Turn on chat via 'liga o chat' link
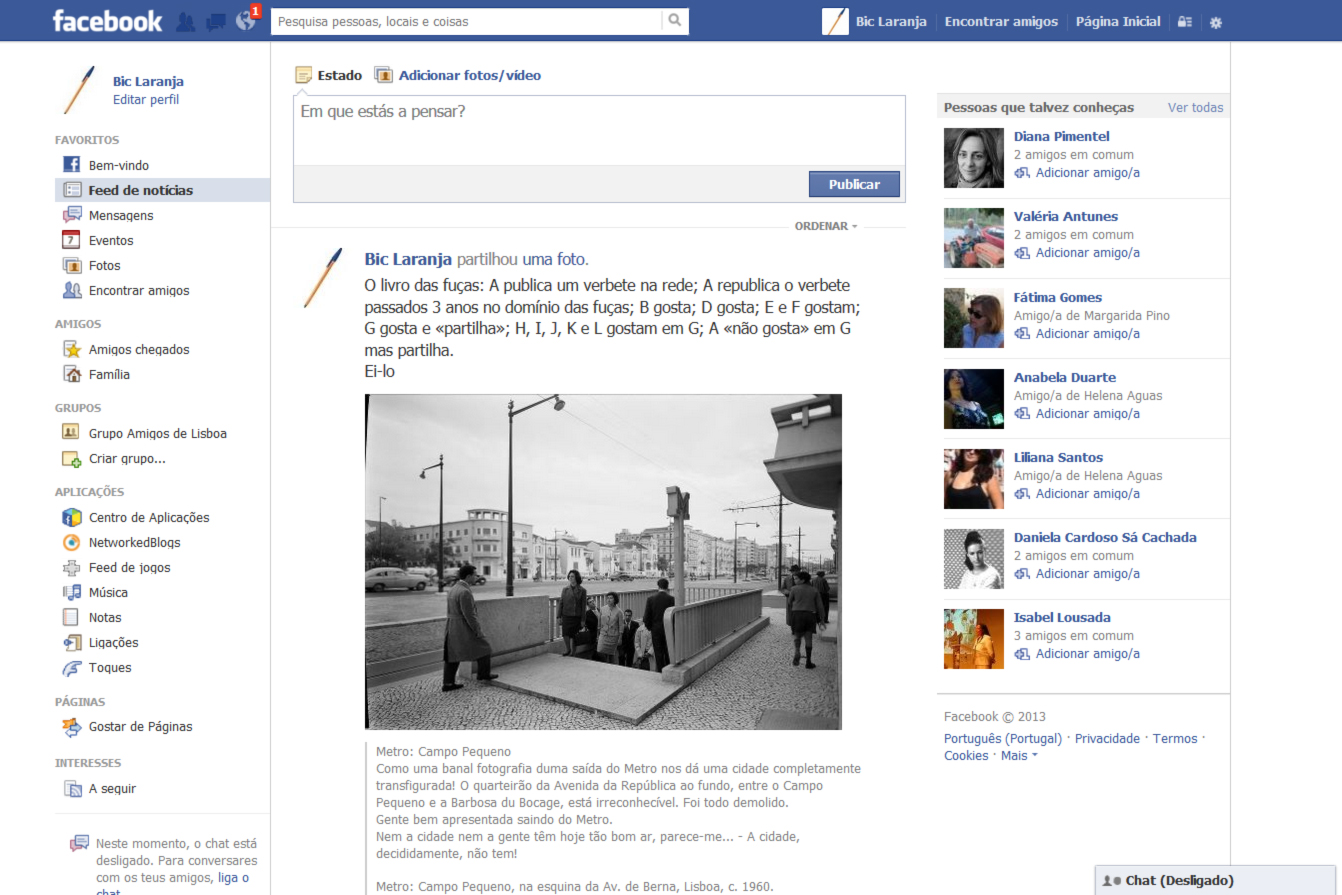 coord(233,878)
